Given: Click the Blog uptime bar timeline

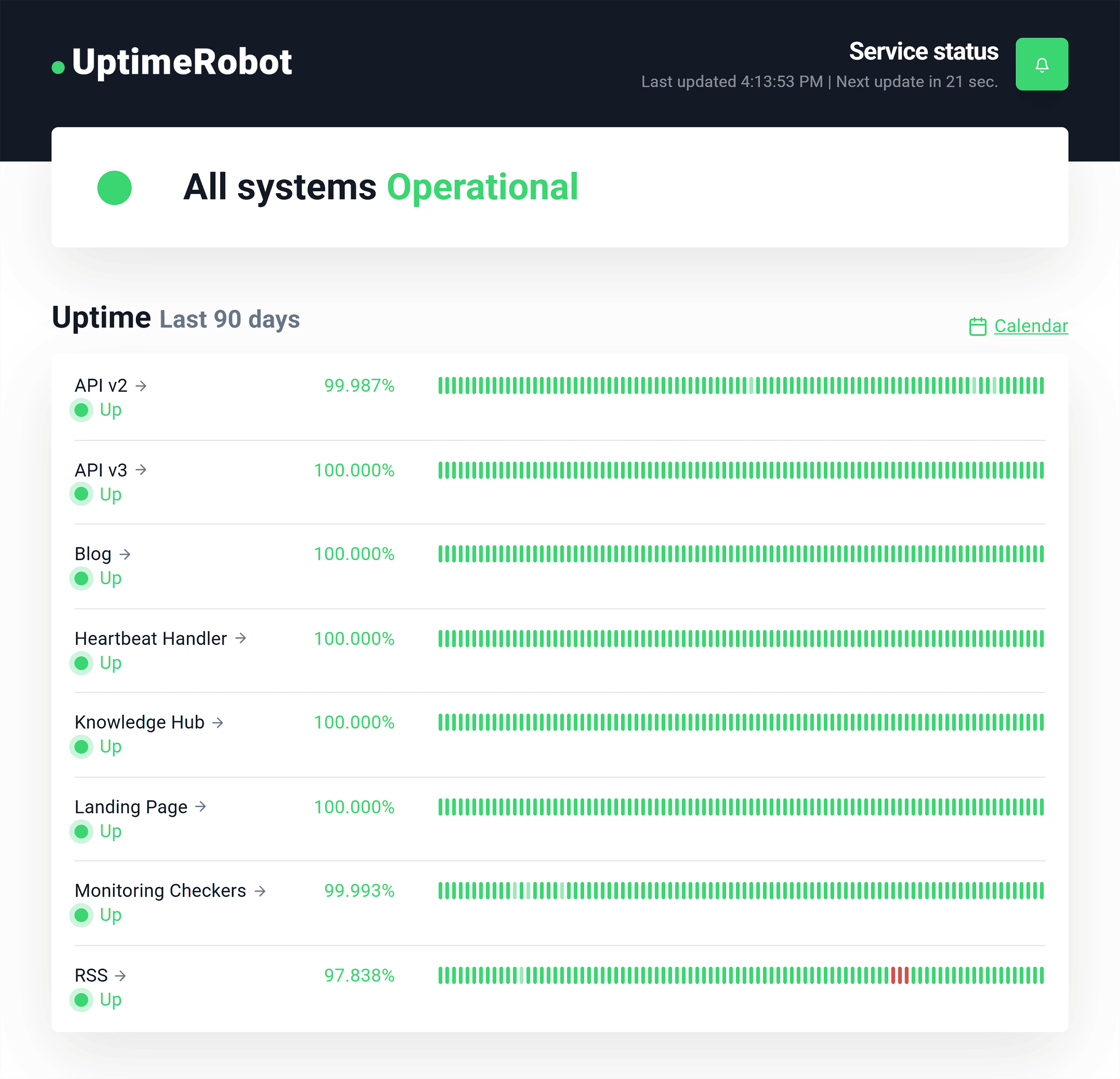Looking at the screenshot, I should point(741,554).
